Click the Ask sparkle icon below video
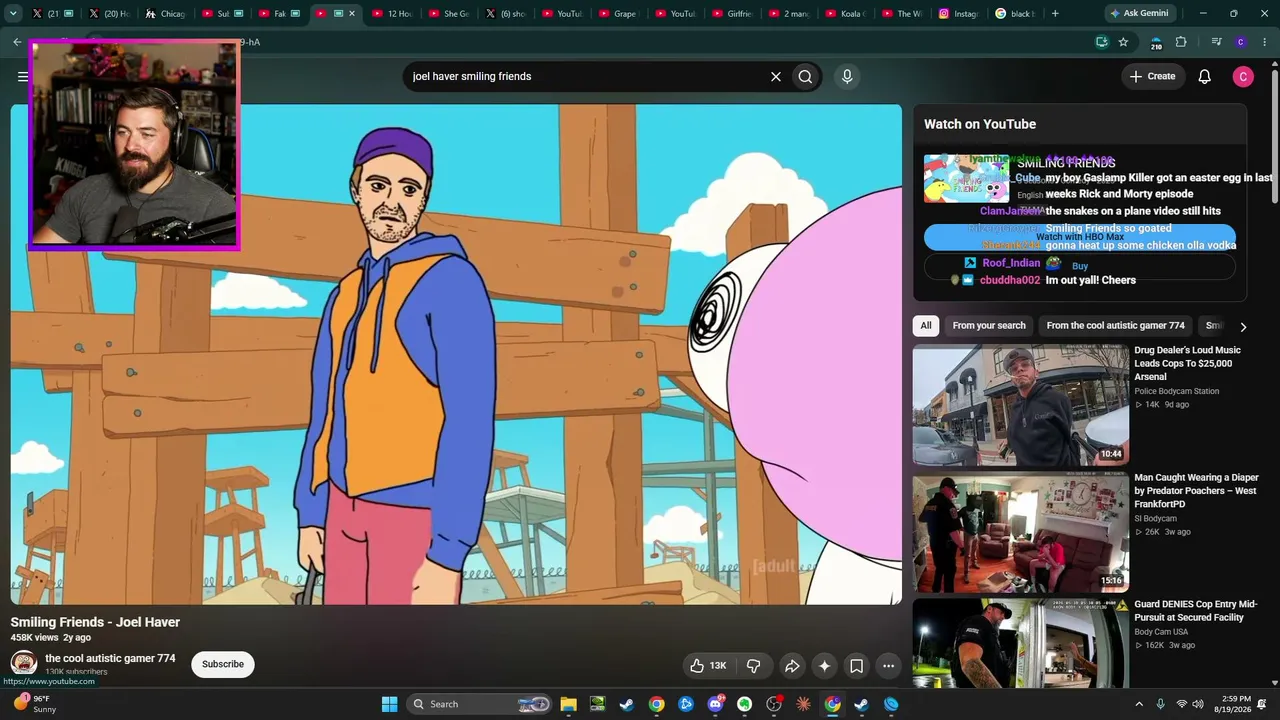The width and height of the screenshot is (1280, 720). 824,666
